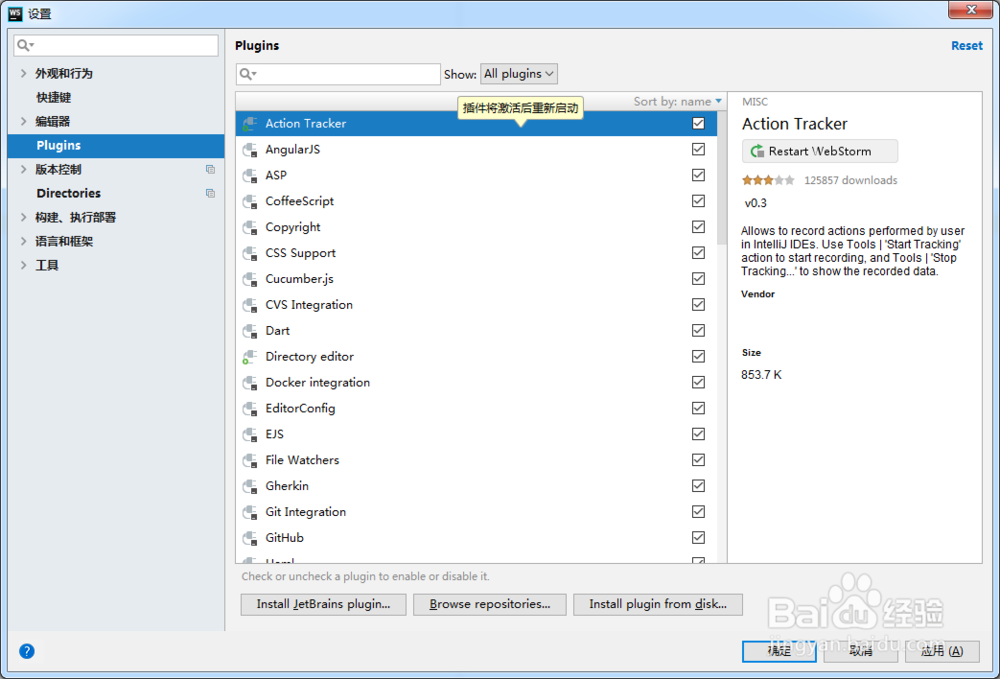Screen dimensions: 1000x679
Task: Click the Restart WebStorm button
Action: (x=820, y=151)
